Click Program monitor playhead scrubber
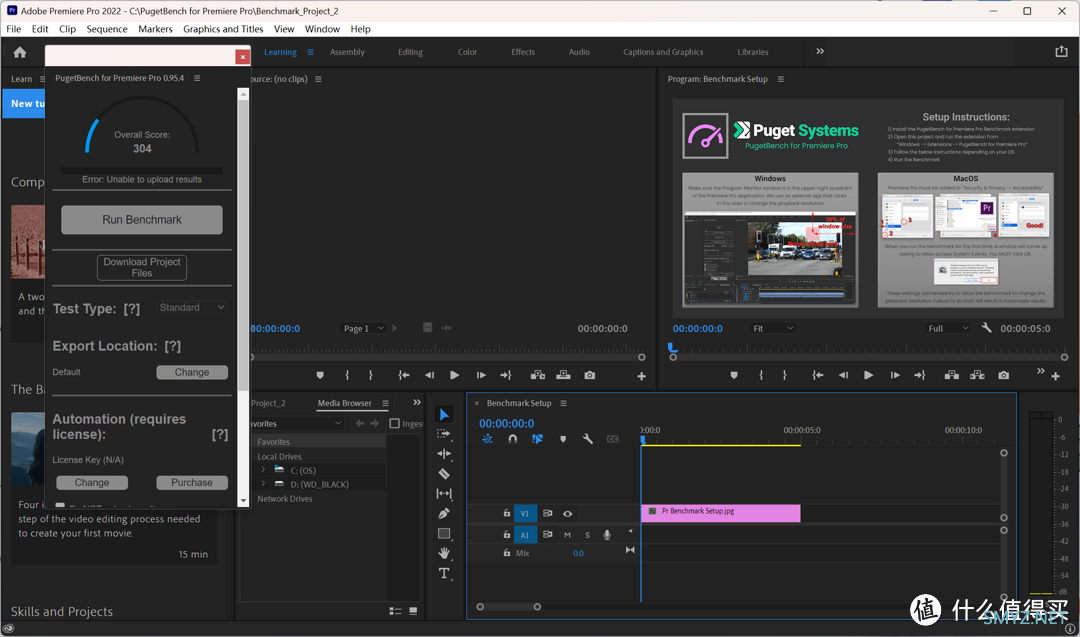The image size is (1080, 637). tap(672, 348)
